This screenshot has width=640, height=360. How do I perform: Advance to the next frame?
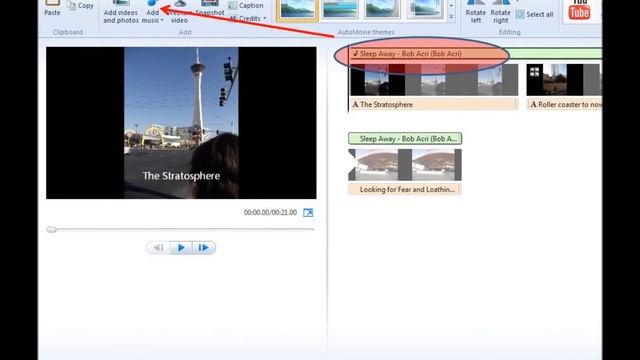203,248
